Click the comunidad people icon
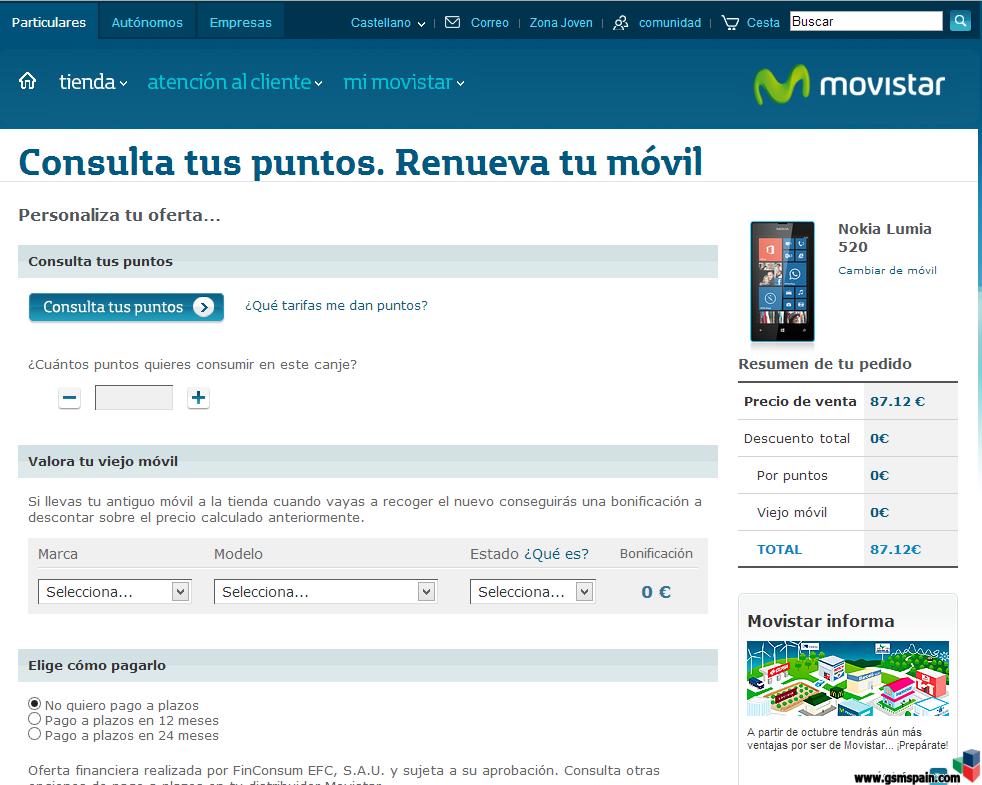The height and width of the screenshot is (785, 982). (x=620, y=23)
